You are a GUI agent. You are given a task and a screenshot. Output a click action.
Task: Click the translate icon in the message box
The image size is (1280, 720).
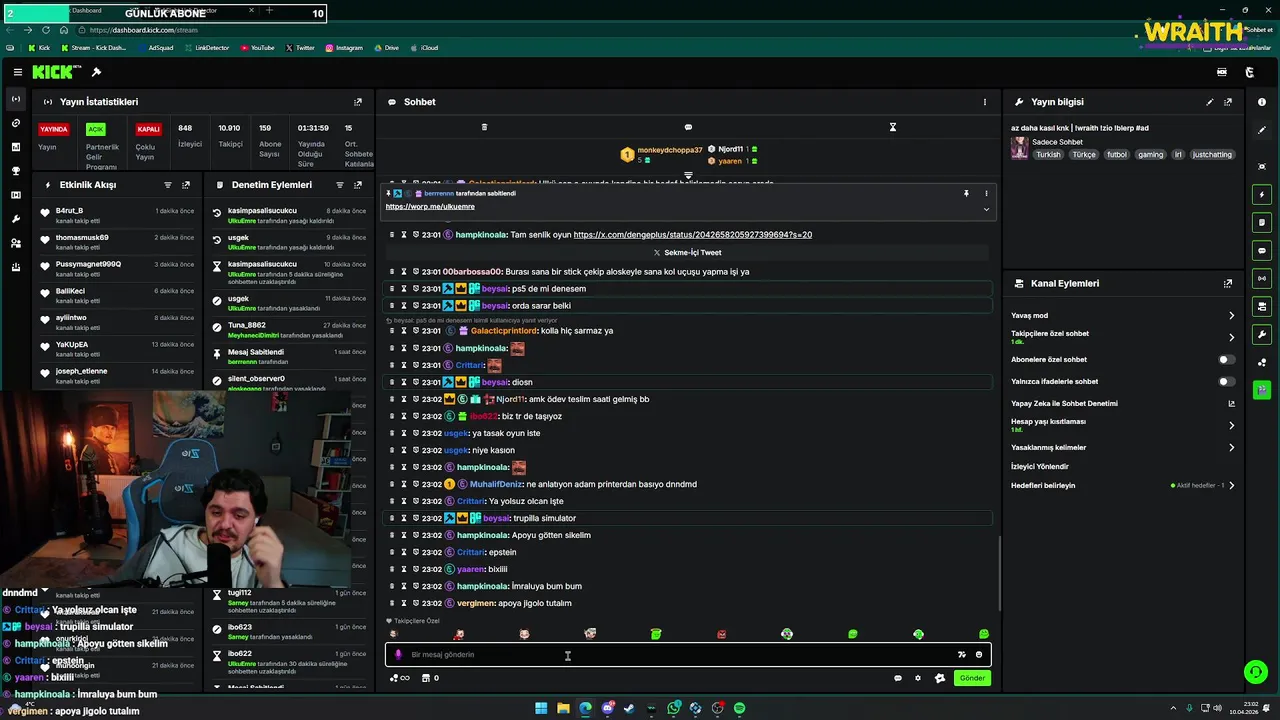(x=961, y=655)
